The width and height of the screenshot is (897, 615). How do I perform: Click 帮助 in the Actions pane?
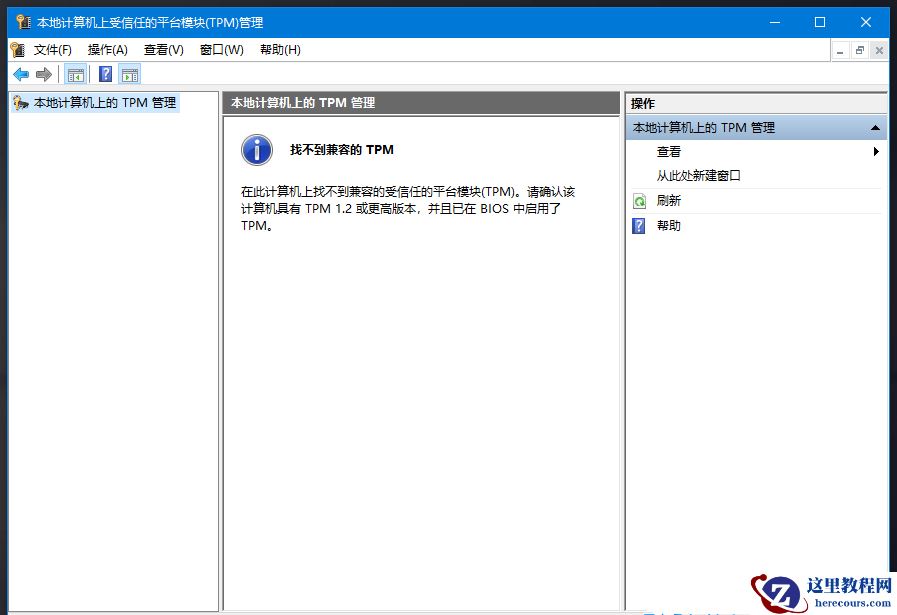tap(668, 225)
